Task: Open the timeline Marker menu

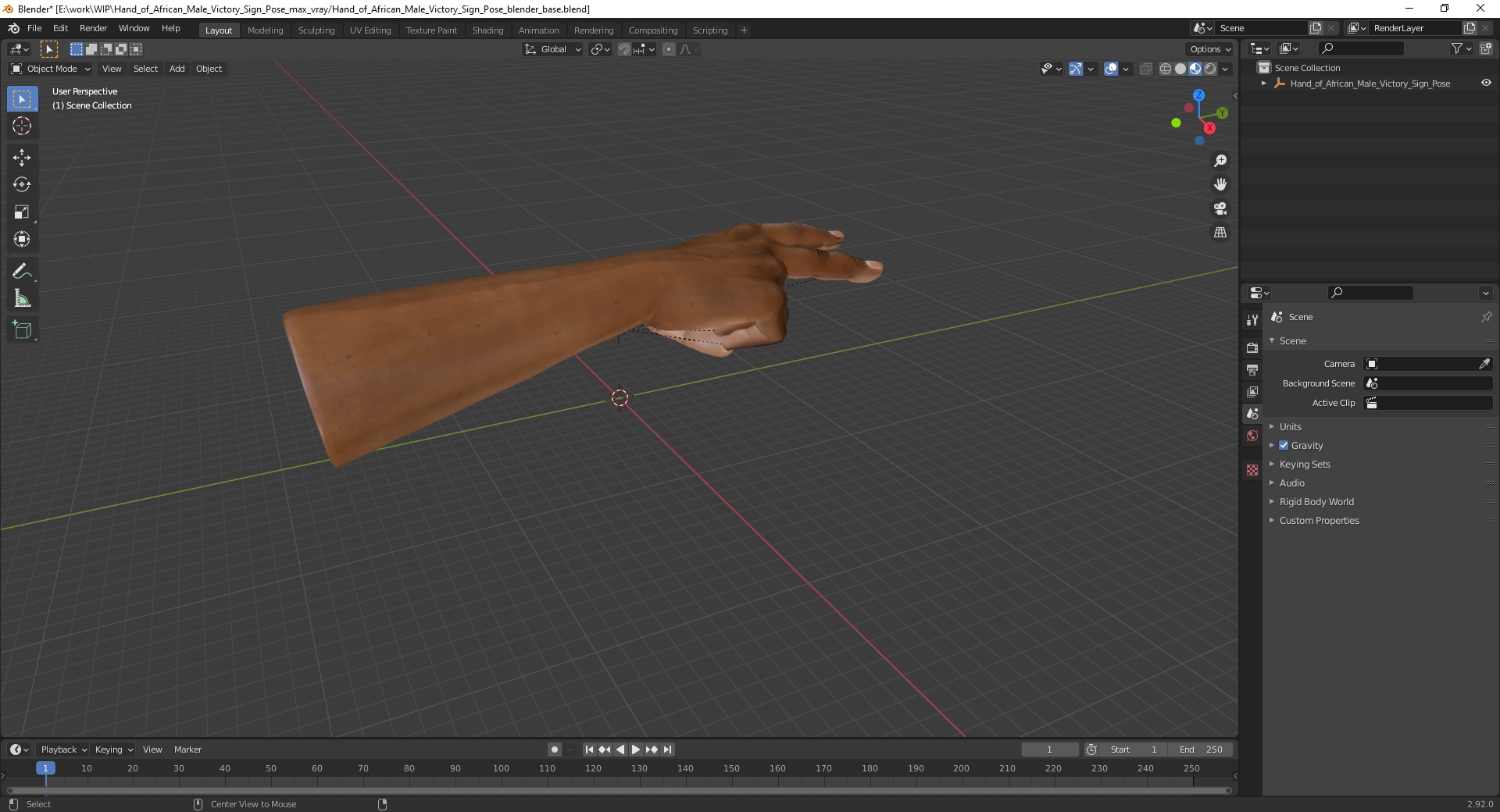Action: point(187,750)
